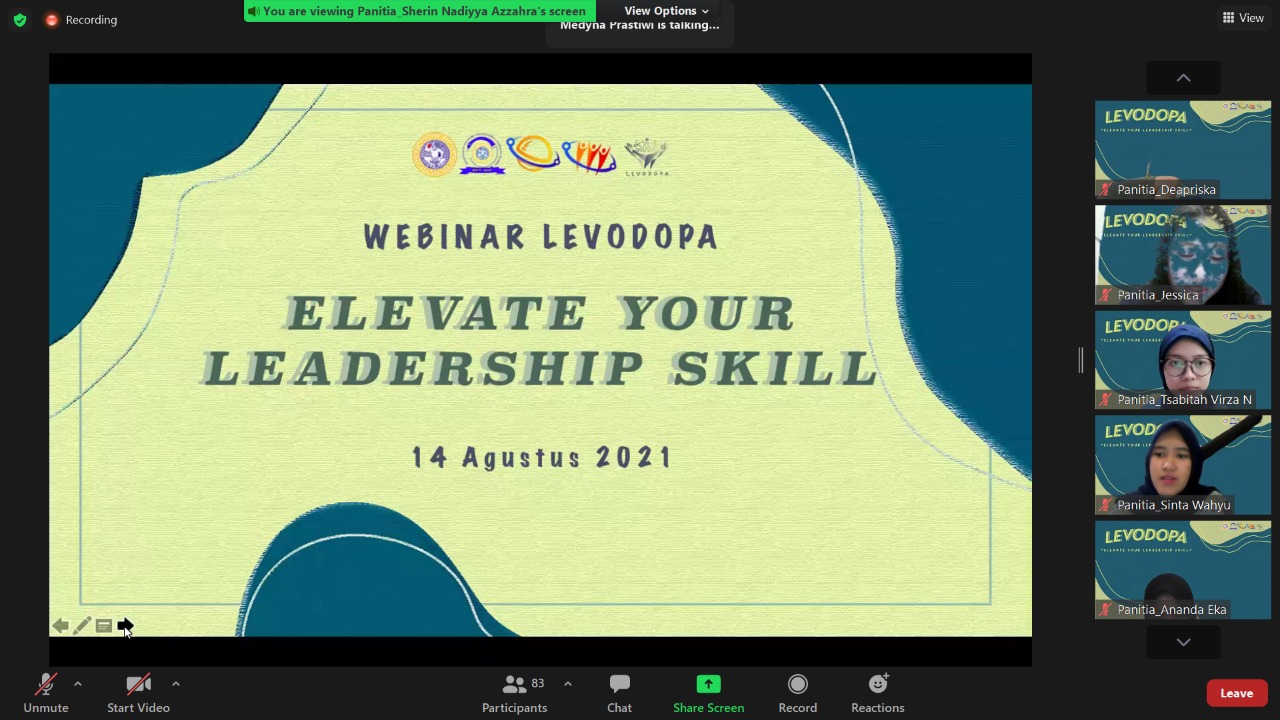This screenshot has height=720, width=1280.
Task: Click the "14 Agustus 2021" date text
Action: coord(541,457)
